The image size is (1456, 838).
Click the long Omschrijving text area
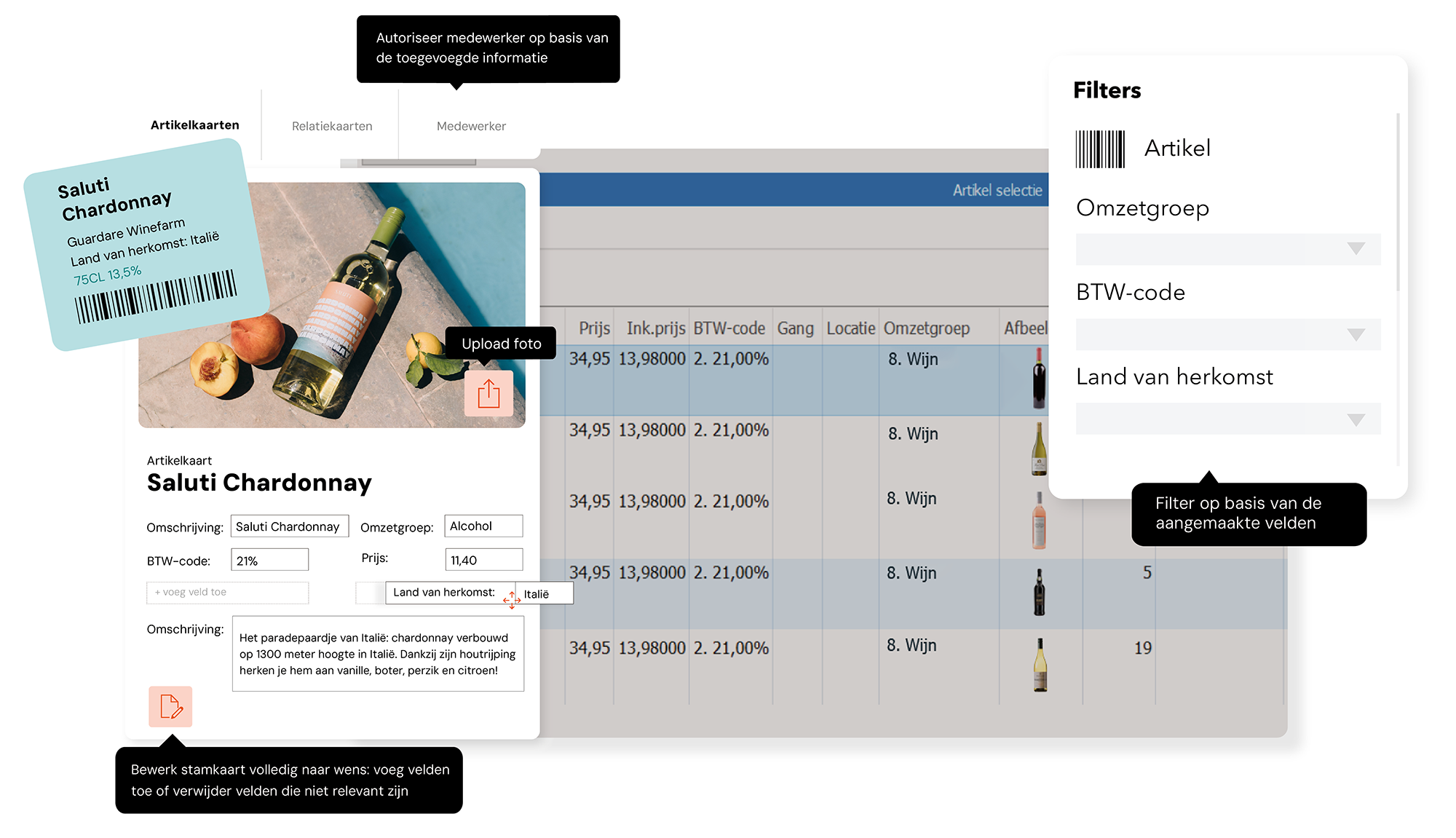pos(378,654)
